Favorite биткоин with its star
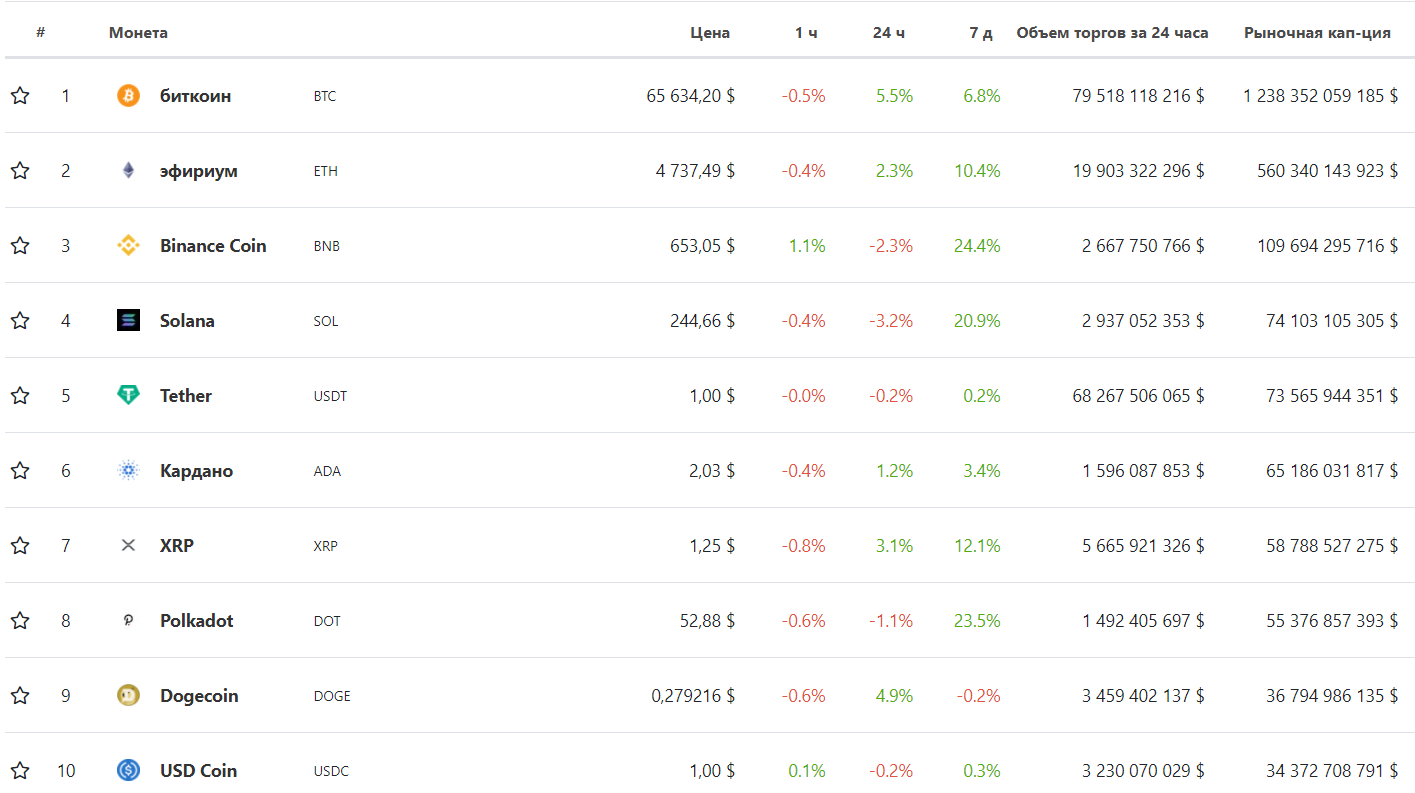The image size is (1415, 793). click(20, 96)
